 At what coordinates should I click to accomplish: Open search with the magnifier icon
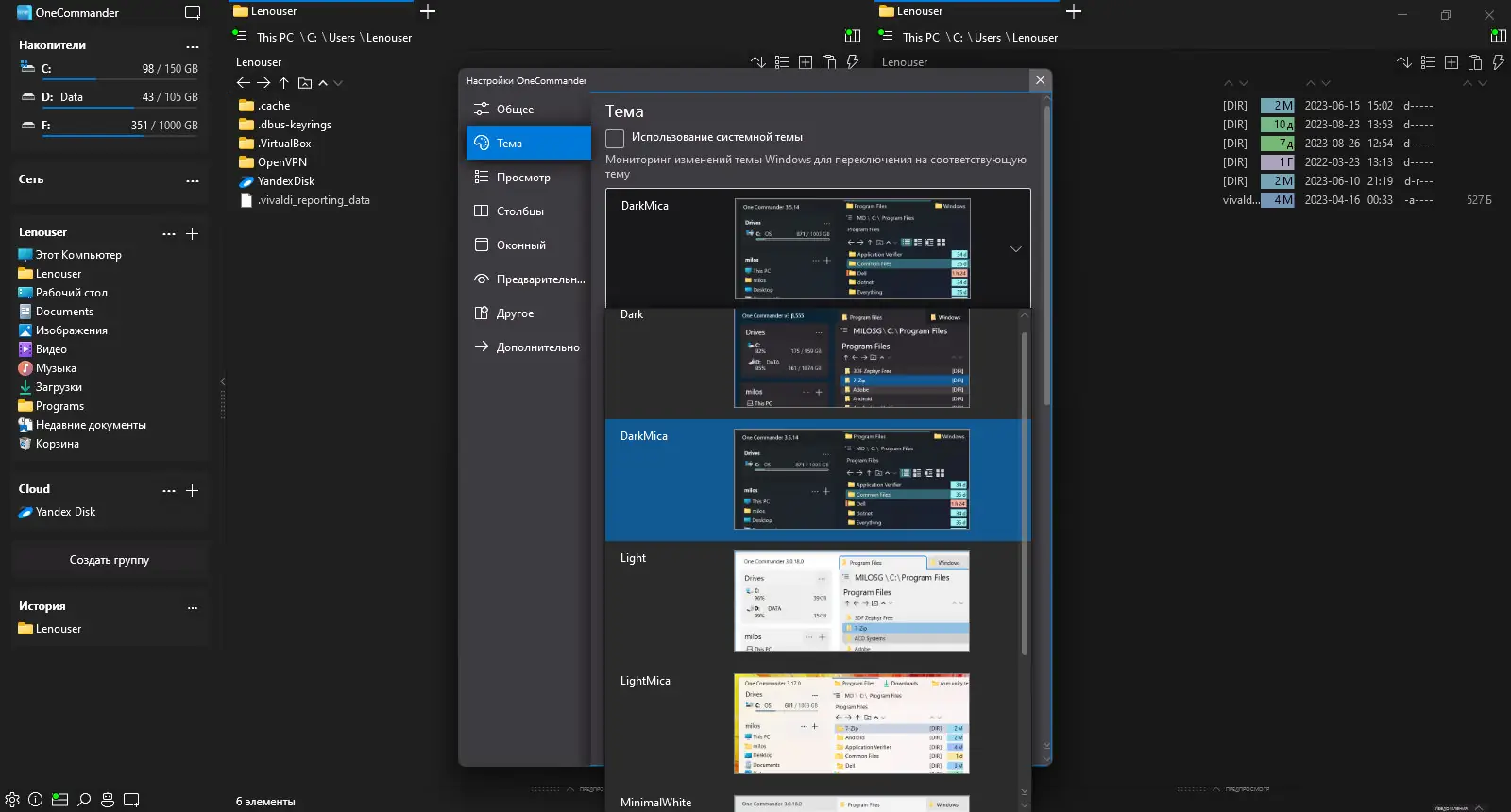coord(84,800)
